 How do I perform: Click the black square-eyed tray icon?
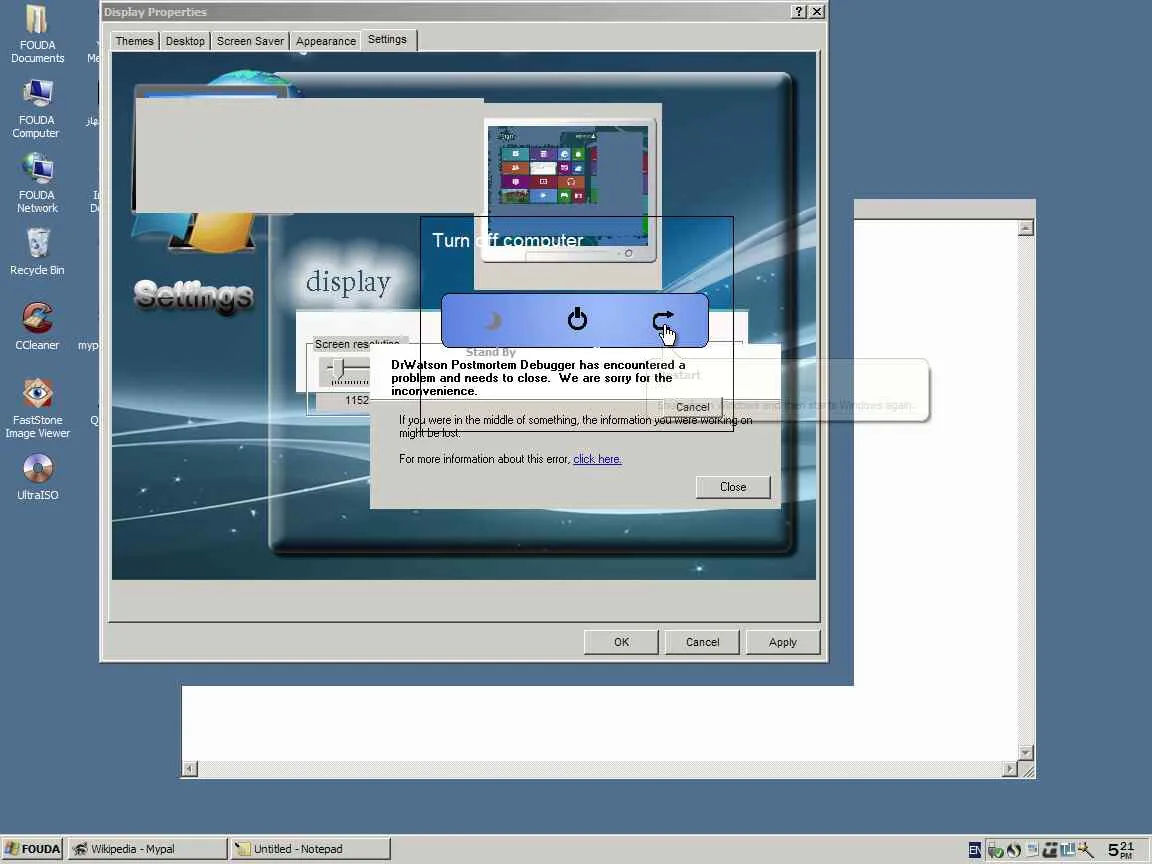[x=1050, y=850]
